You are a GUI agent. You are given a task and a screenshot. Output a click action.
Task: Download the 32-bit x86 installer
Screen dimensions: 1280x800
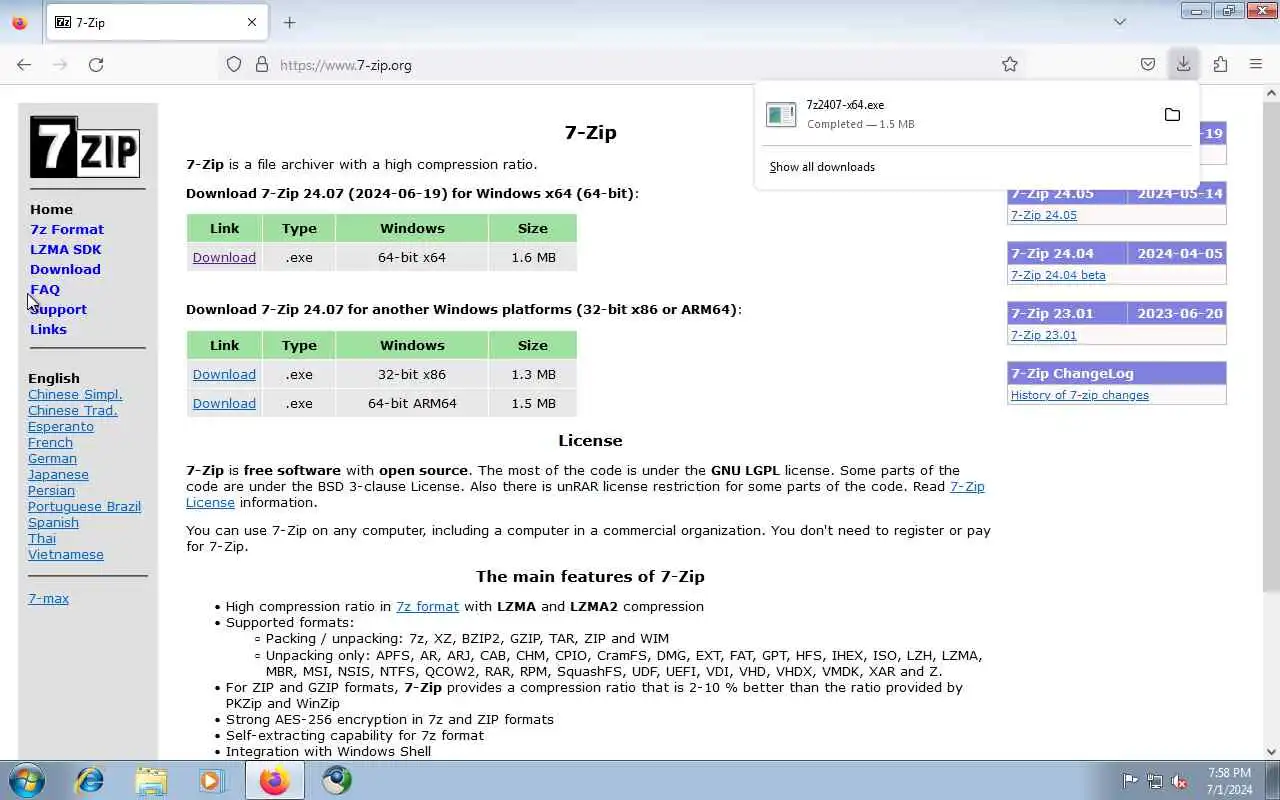tap(224, 374)
